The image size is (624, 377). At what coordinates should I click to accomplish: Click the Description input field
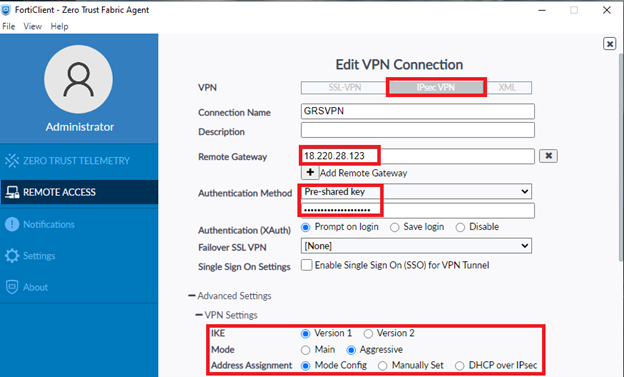417,130
